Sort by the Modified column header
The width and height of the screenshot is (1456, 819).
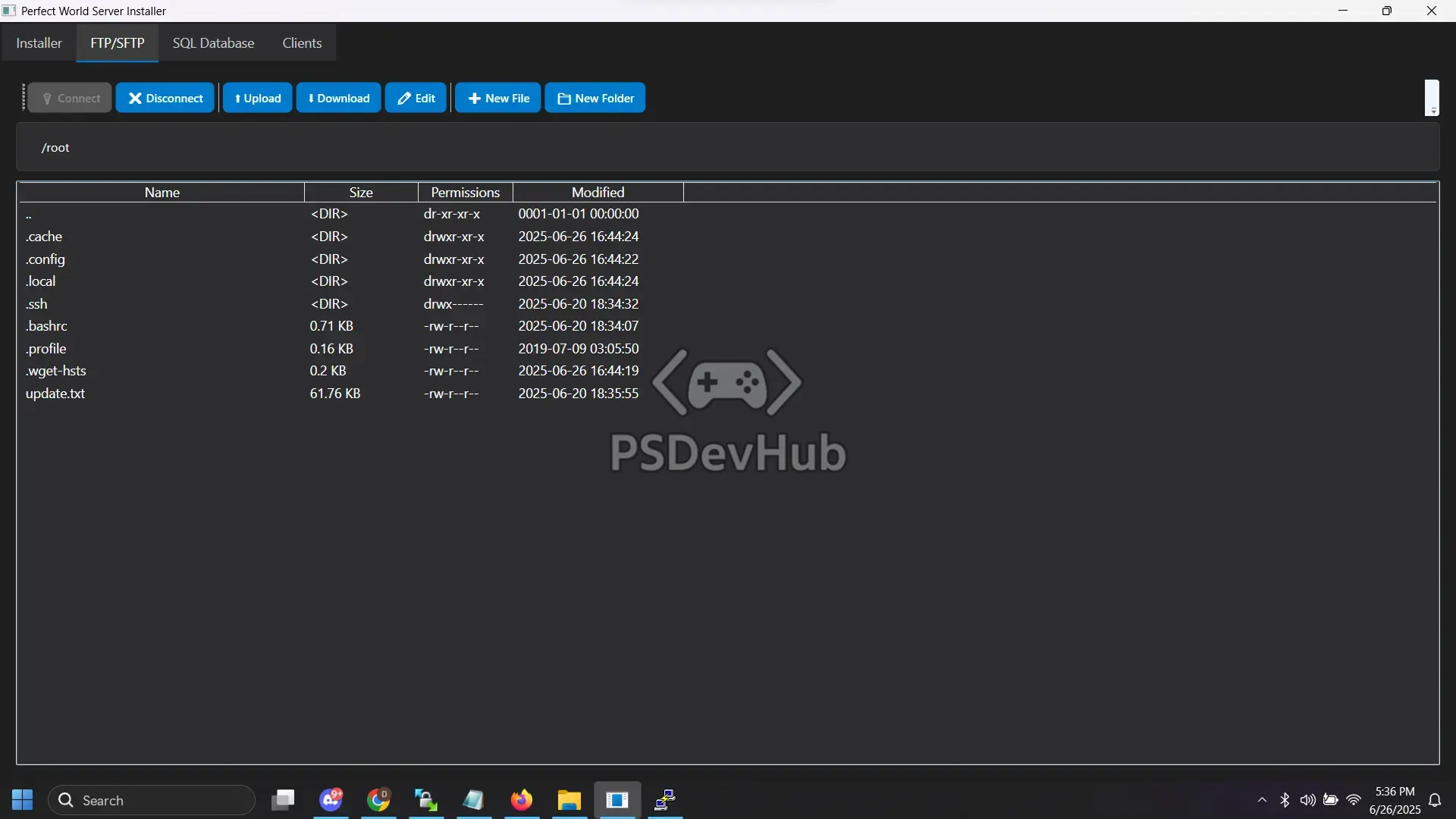point(598,193)
